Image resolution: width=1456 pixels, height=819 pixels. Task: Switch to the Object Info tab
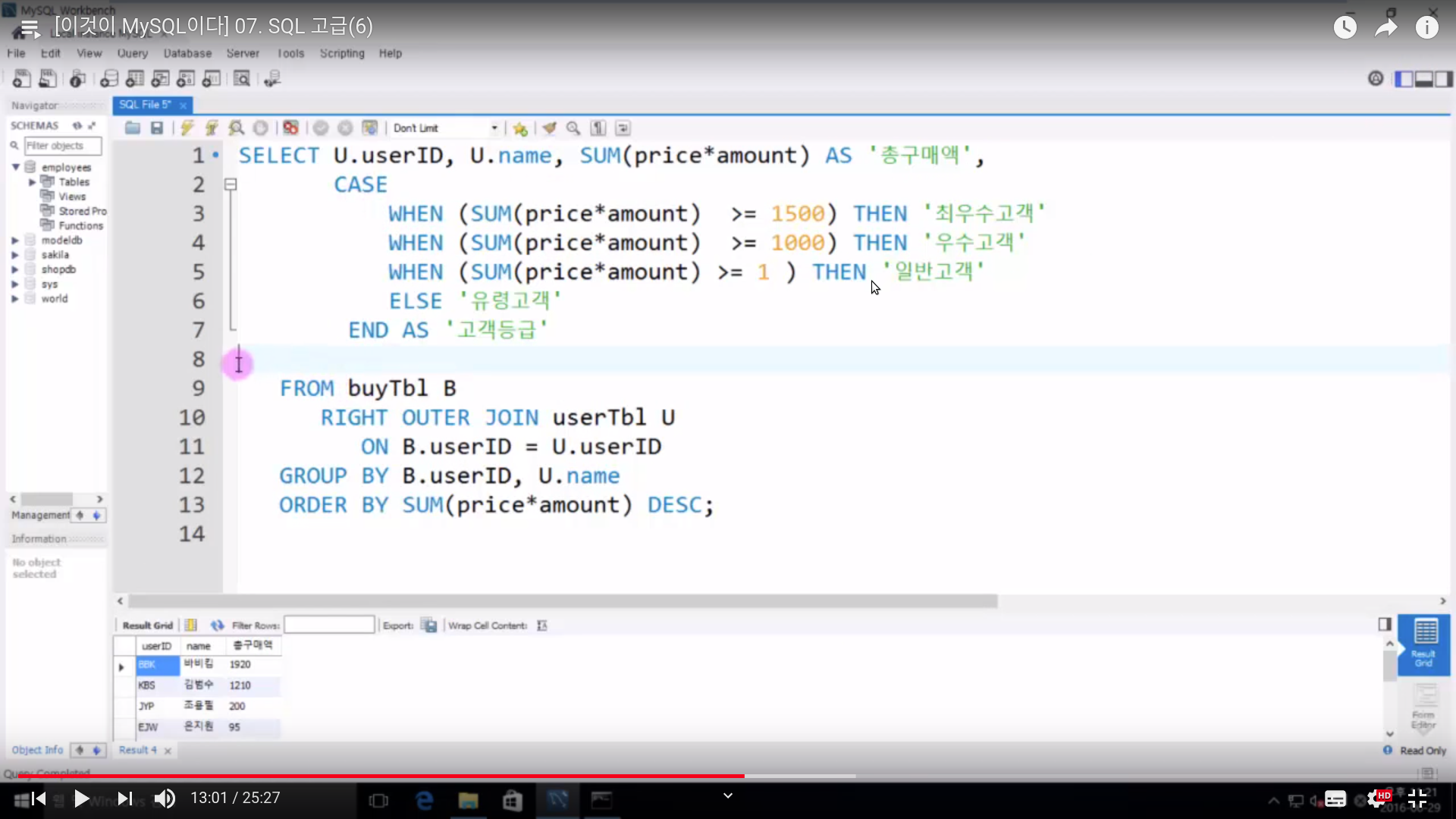click(37, 750)
